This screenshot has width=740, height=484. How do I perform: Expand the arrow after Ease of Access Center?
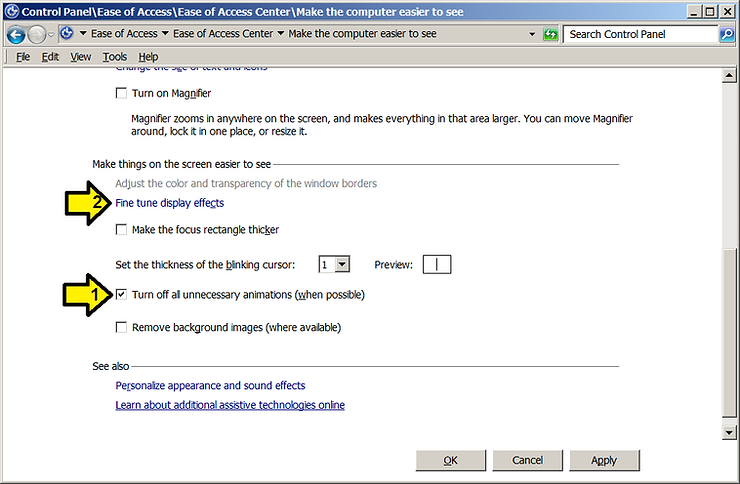pos(281,33)
